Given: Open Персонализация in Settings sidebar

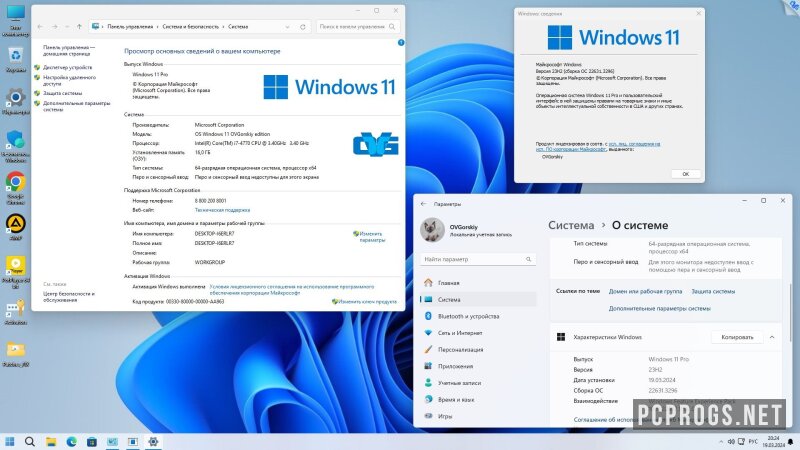Looking at the screenshot, I should [478, 349].
